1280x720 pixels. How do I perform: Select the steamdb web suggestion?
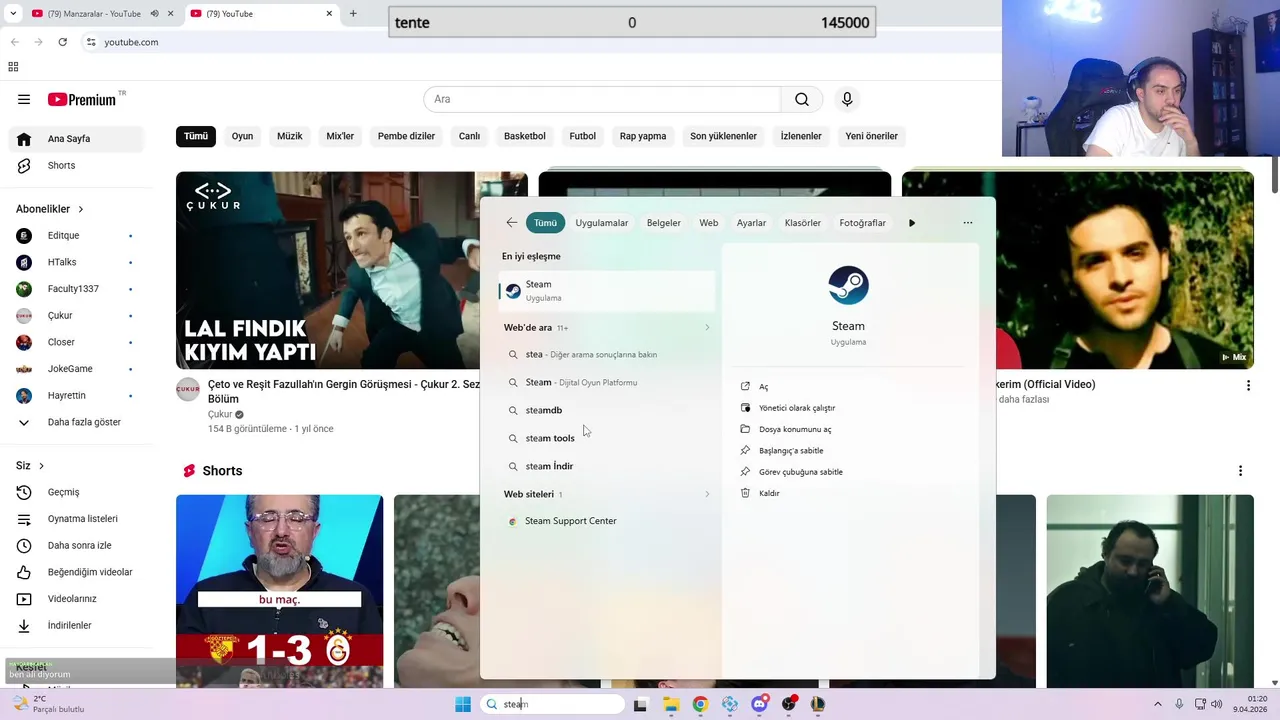point(607,410)
